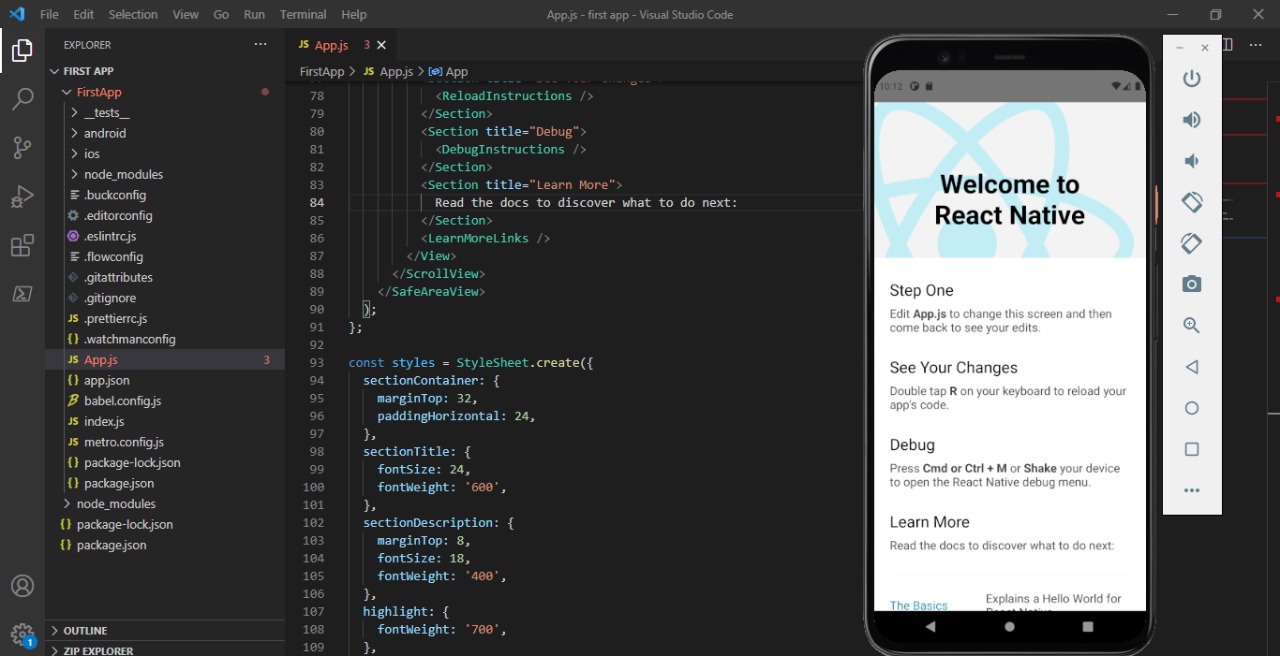
Task: Open the Manage gear icon
Action: coord(22,634)
